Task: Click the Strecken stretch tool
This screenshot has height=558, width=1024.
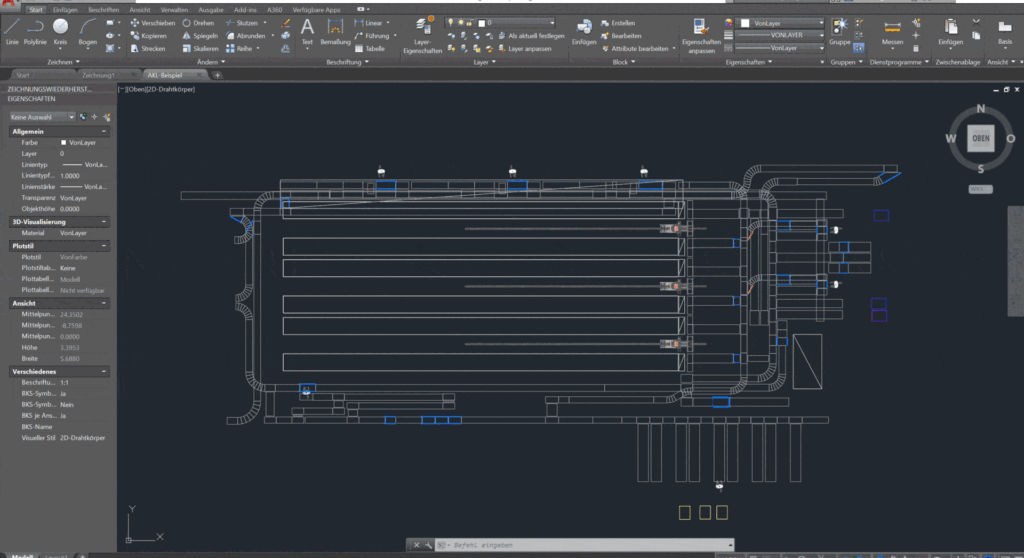Action: 148,48
